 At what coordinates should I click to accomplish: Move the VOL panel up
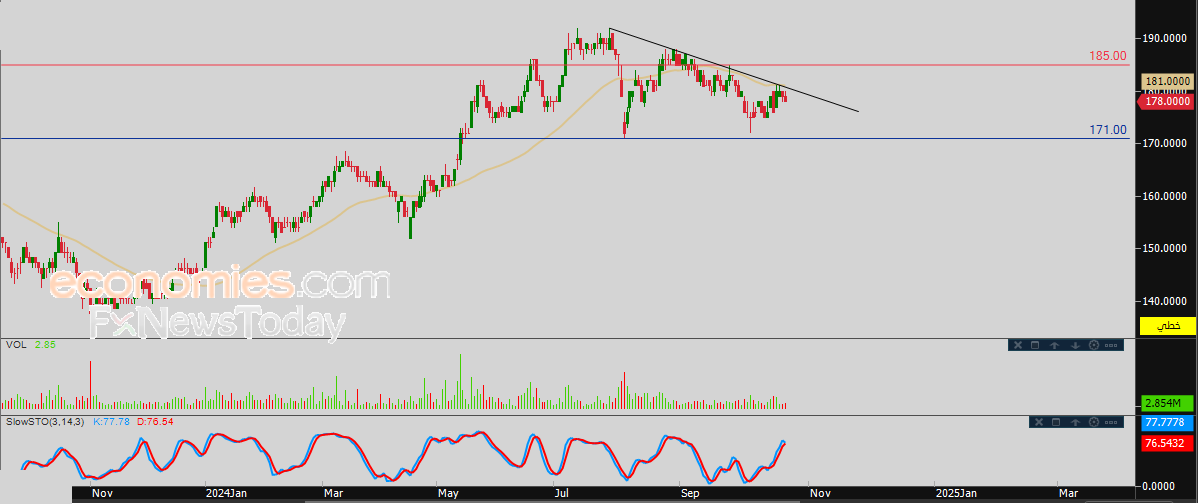click(x=1054, y=345)
